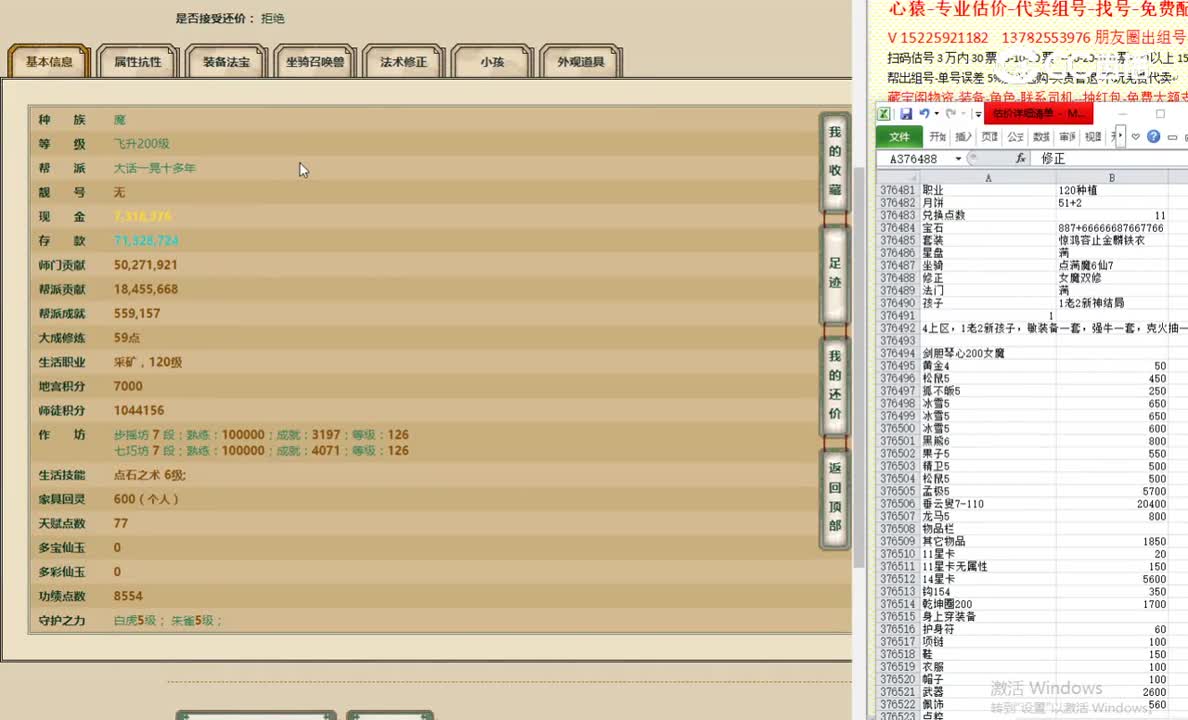Click the Excel application icon in title bar
The width and height of the screenshot is (1188, 720).
click(x=883, y=114)
